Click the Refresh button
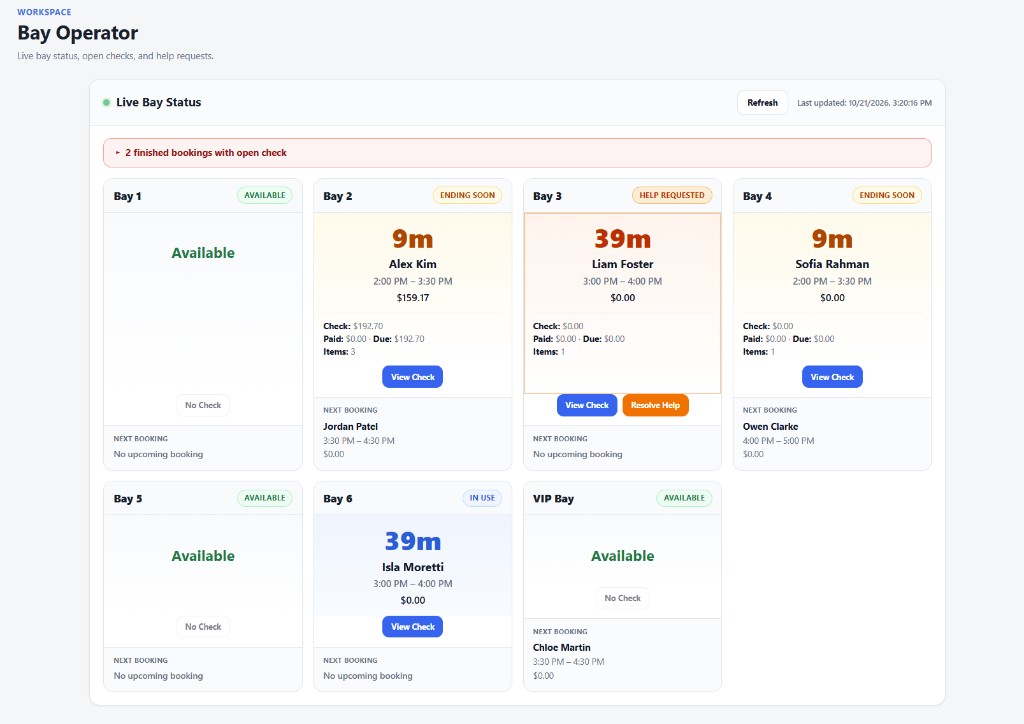The height and width of the screenshot is (724, 1024). click(762, 103)
